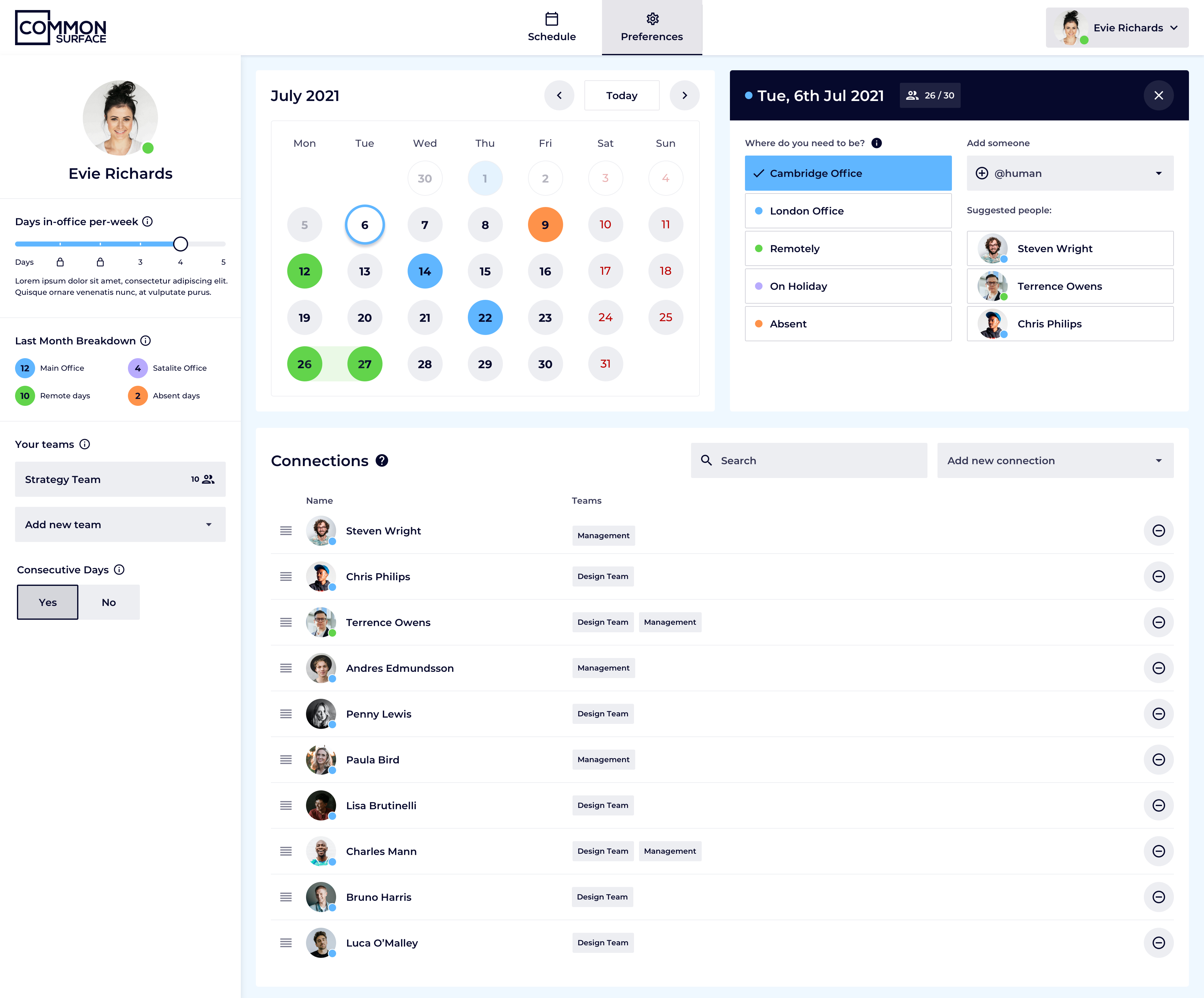Click help icon beside Connections heading
Image resolution: width=1204 pixels, height=998 pixels.
(x=382, y=460)
